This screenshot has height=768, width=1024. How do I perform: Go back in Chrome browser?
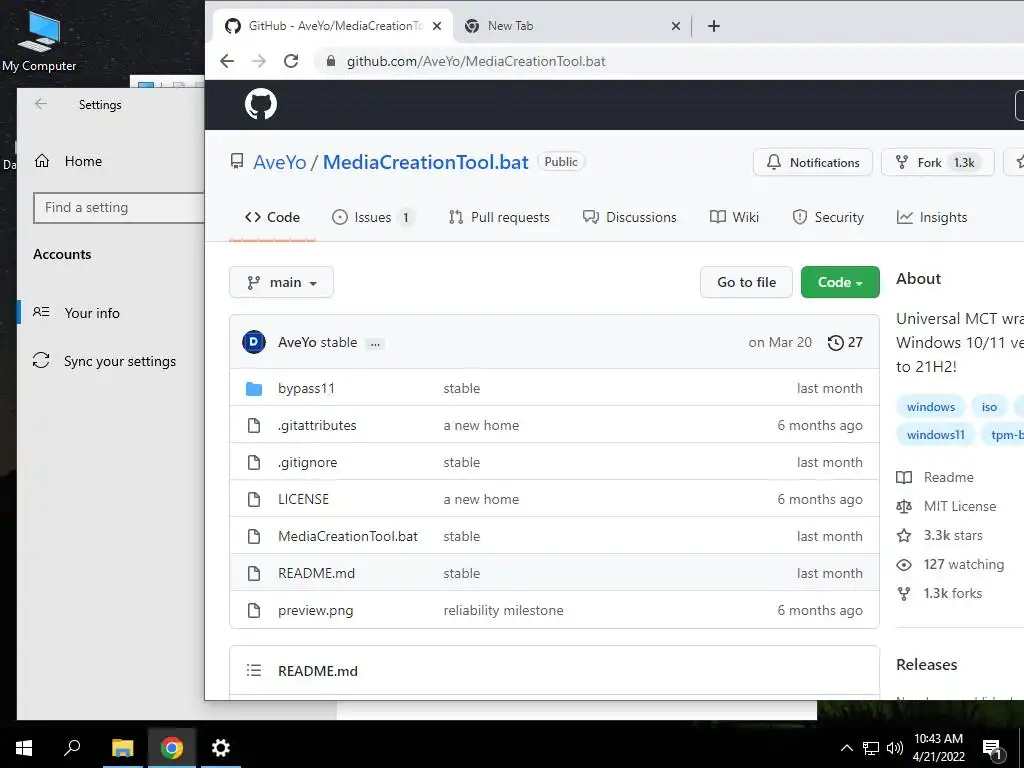[227, 61]
